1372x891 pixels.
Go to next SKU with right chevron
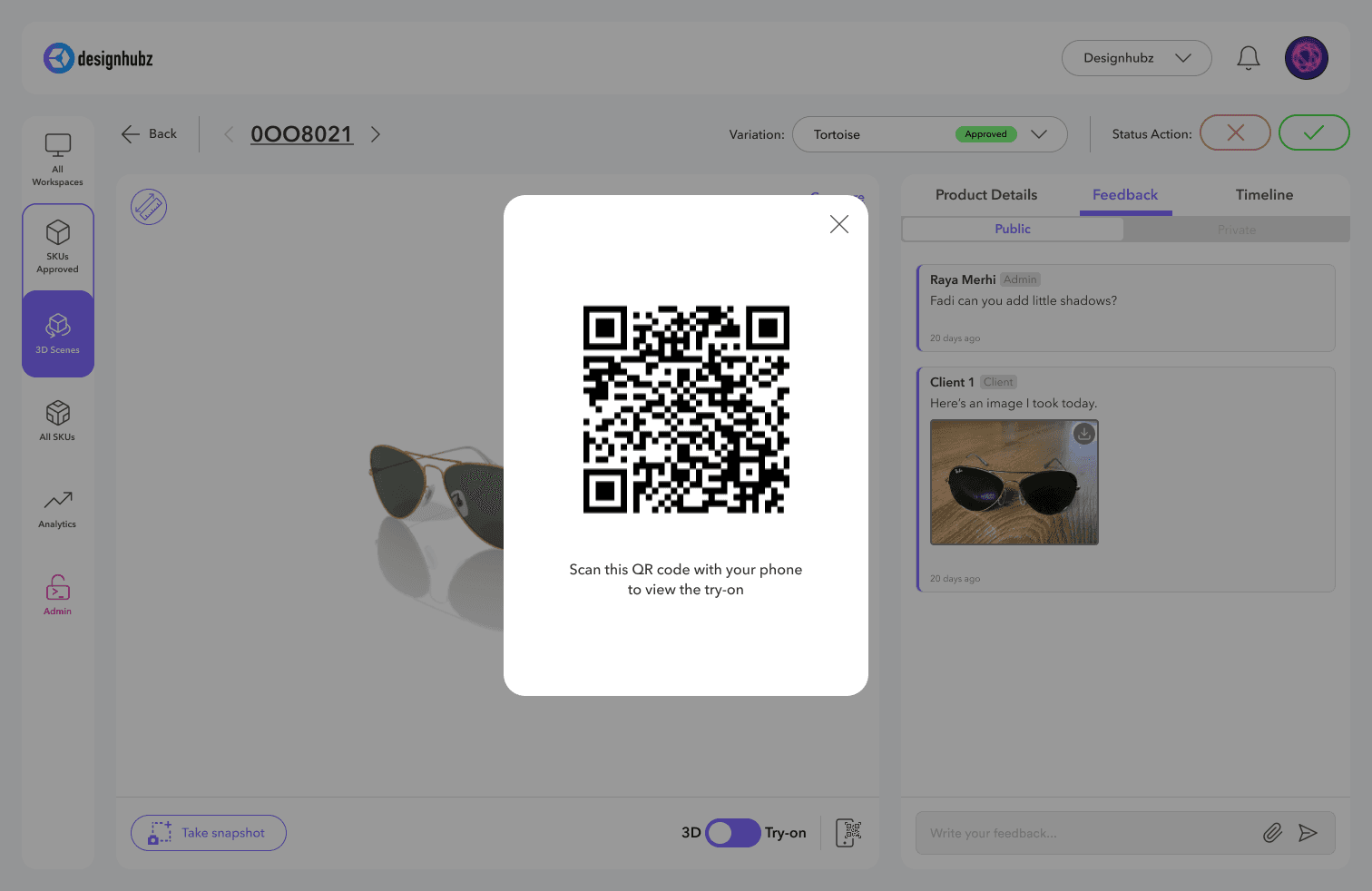tap(376, 134)
